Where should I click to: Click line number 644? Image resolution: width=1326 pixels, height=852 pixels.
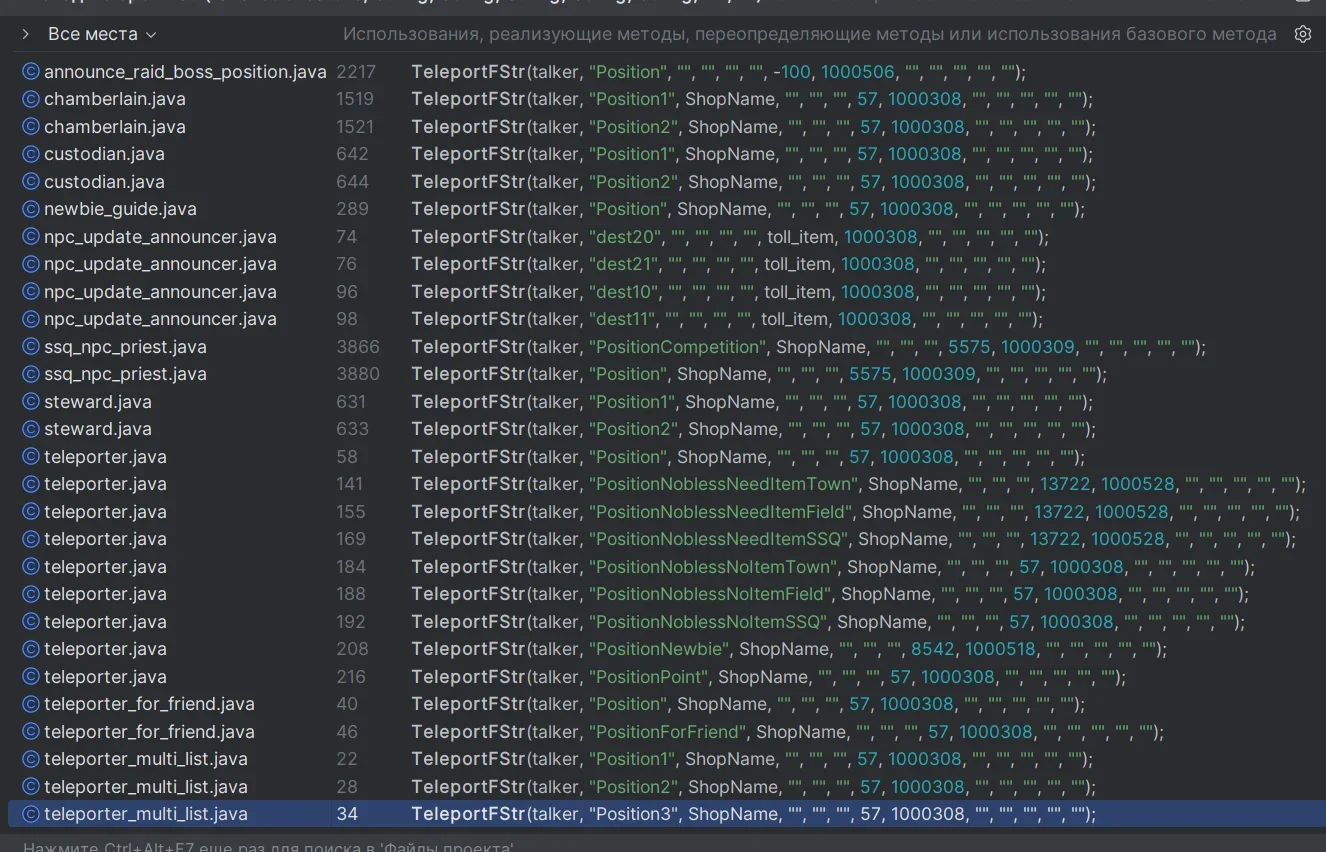point(352,182)
